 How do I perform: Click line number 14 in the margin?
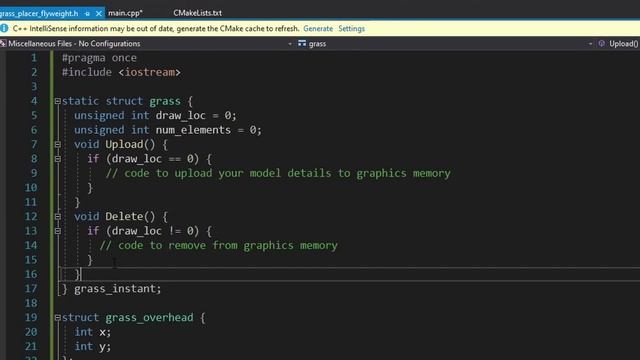point(31,245)
